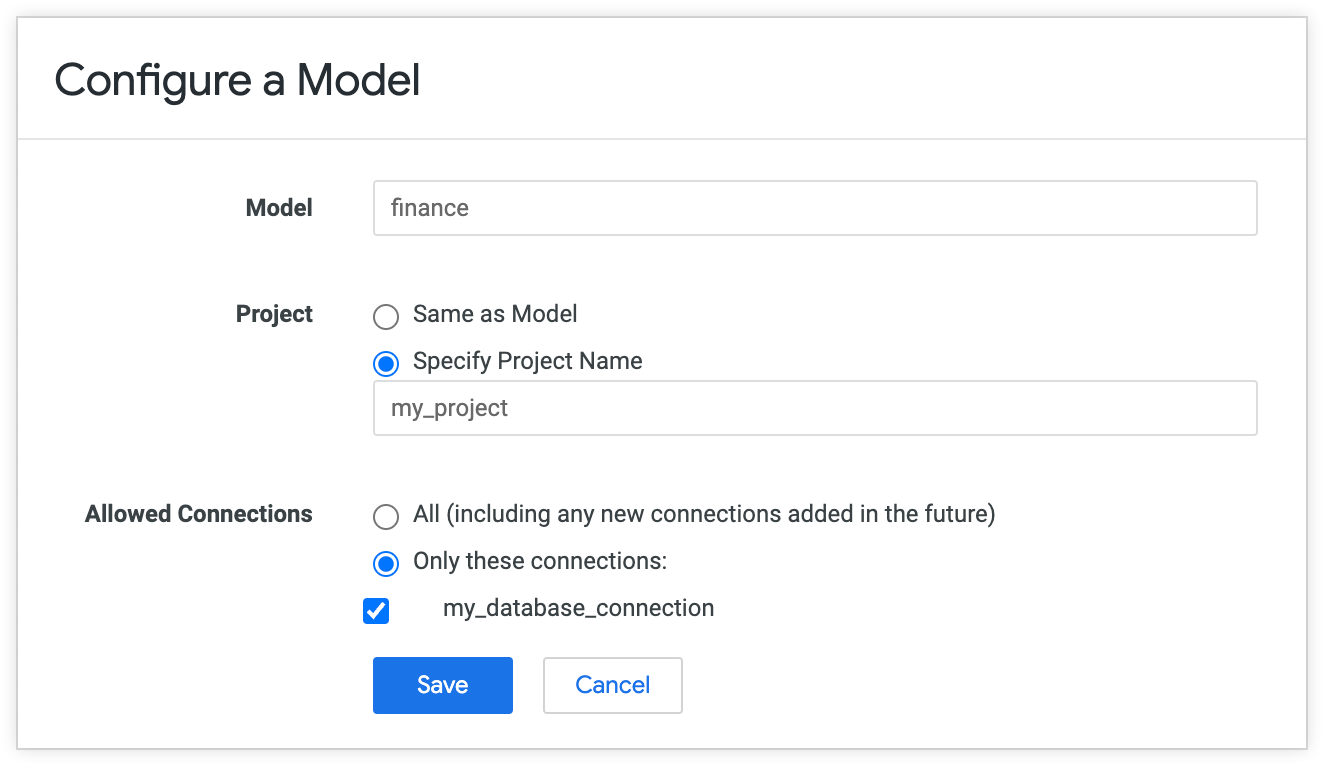Click the Project section label
1324x766 pixels.
pyautogui.click(x=274, y=314)
